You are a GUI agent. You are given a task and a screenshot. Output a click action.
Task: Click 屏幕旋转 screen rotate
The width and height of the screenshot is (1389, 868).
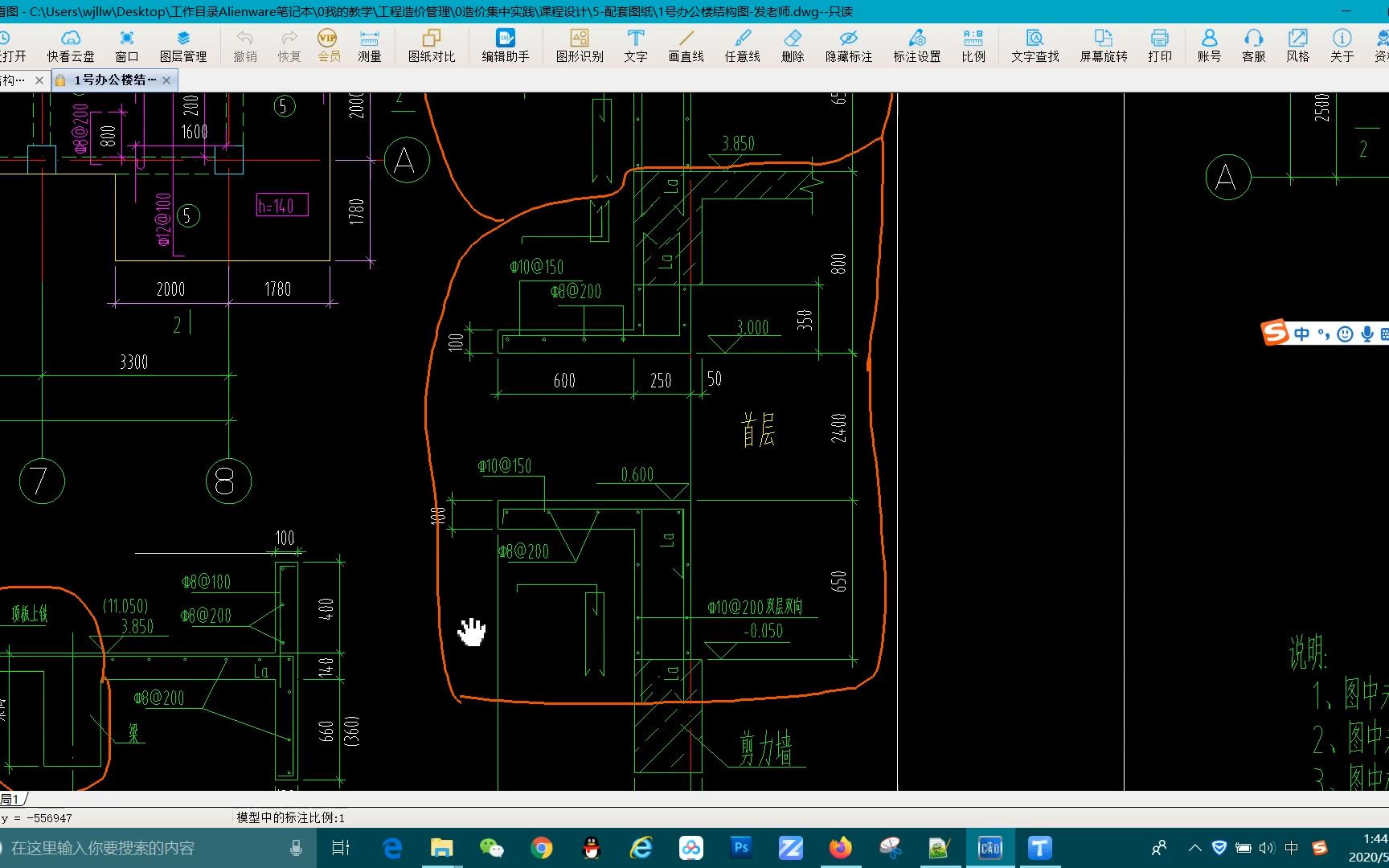pyautogui.click(x=1104, y=46)
